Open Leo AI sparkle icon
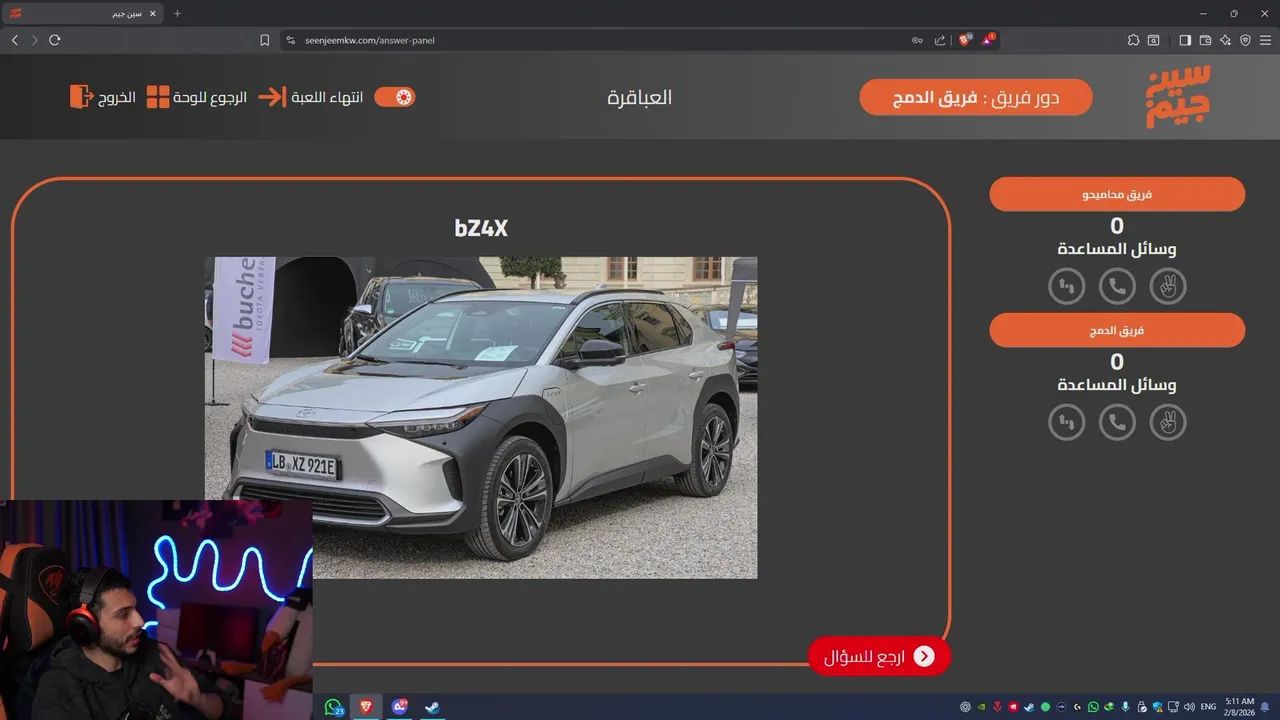 click(1225, 40)
